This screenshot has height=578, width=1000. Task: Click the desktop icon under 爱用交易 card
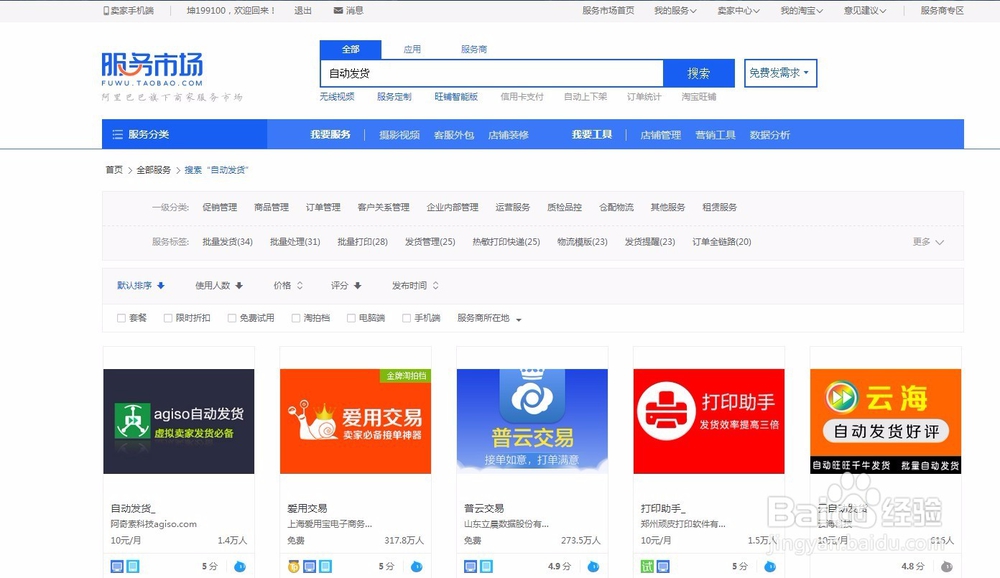[309, 567]
